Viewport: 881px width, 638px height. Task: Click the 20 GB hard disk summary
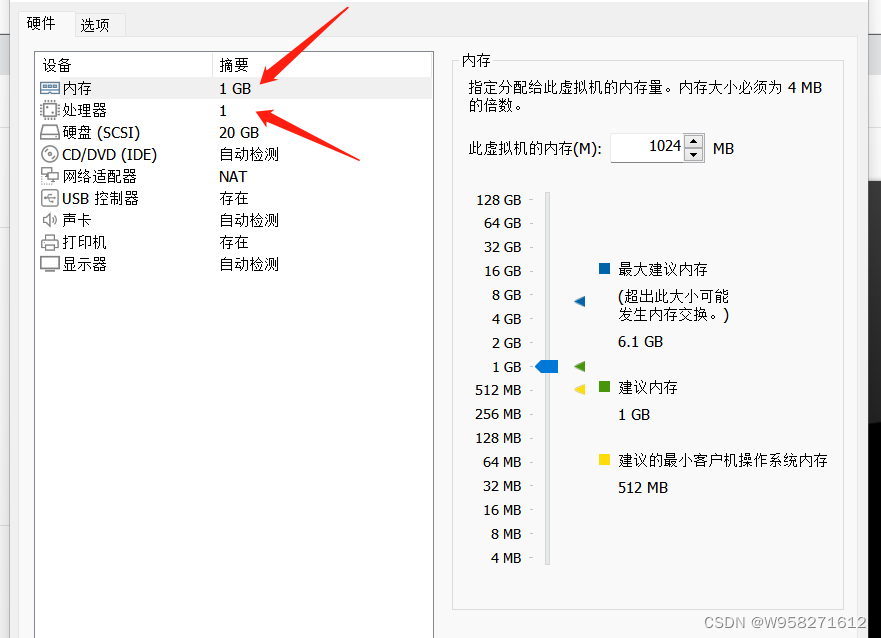(239, 133)
